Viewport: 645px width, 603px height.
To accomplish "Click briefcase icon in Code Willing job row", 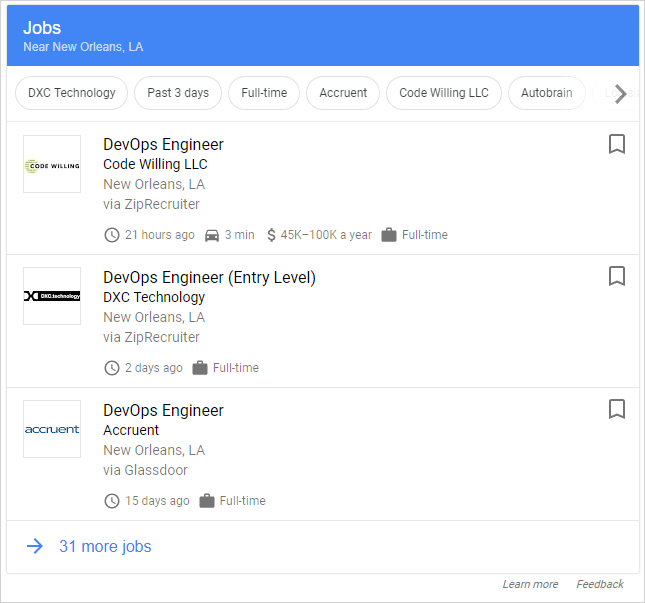I will [x=389, y=235].
